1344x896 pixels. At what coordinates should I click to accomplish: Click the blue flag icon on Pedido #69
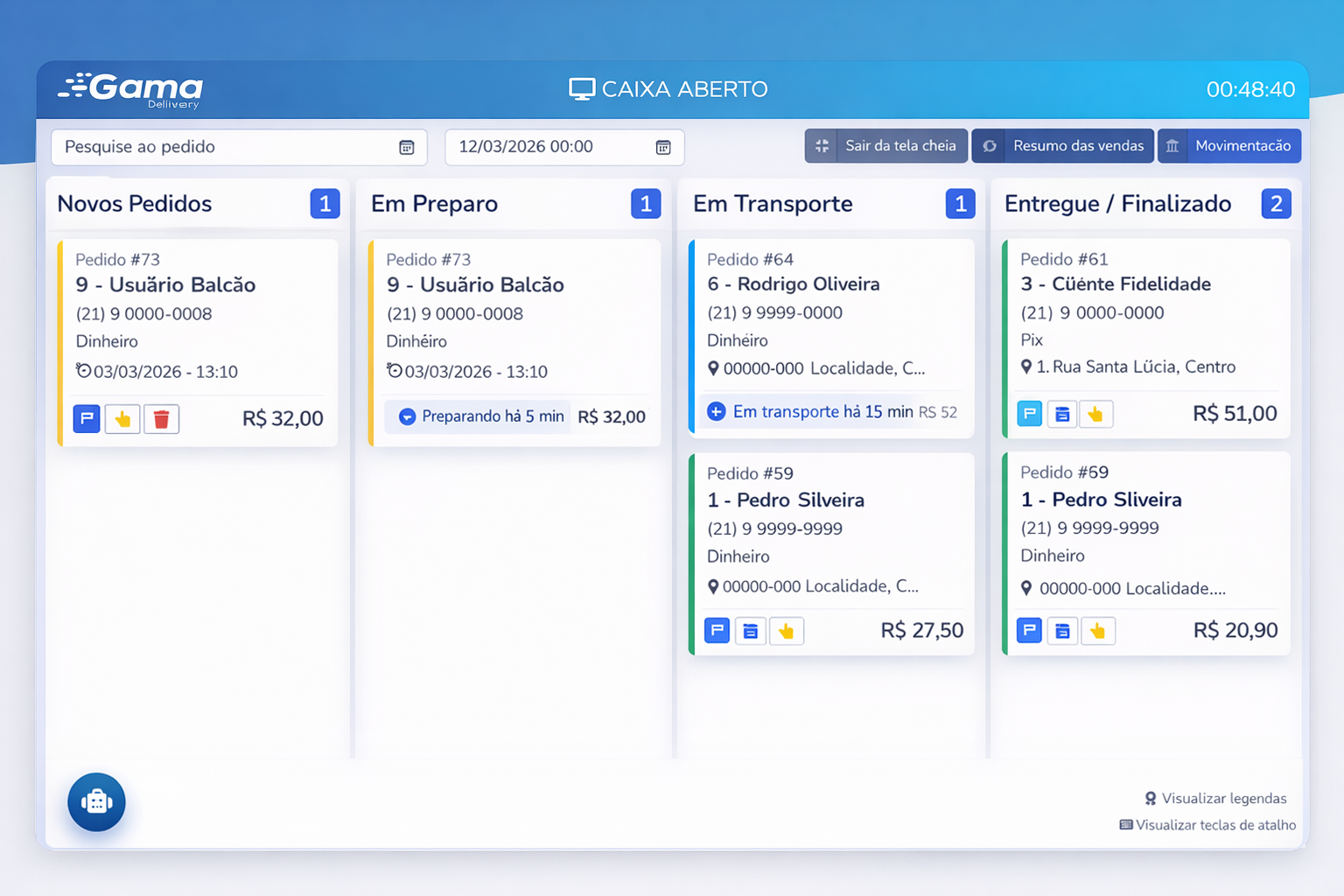click(x=1029, y=630)
